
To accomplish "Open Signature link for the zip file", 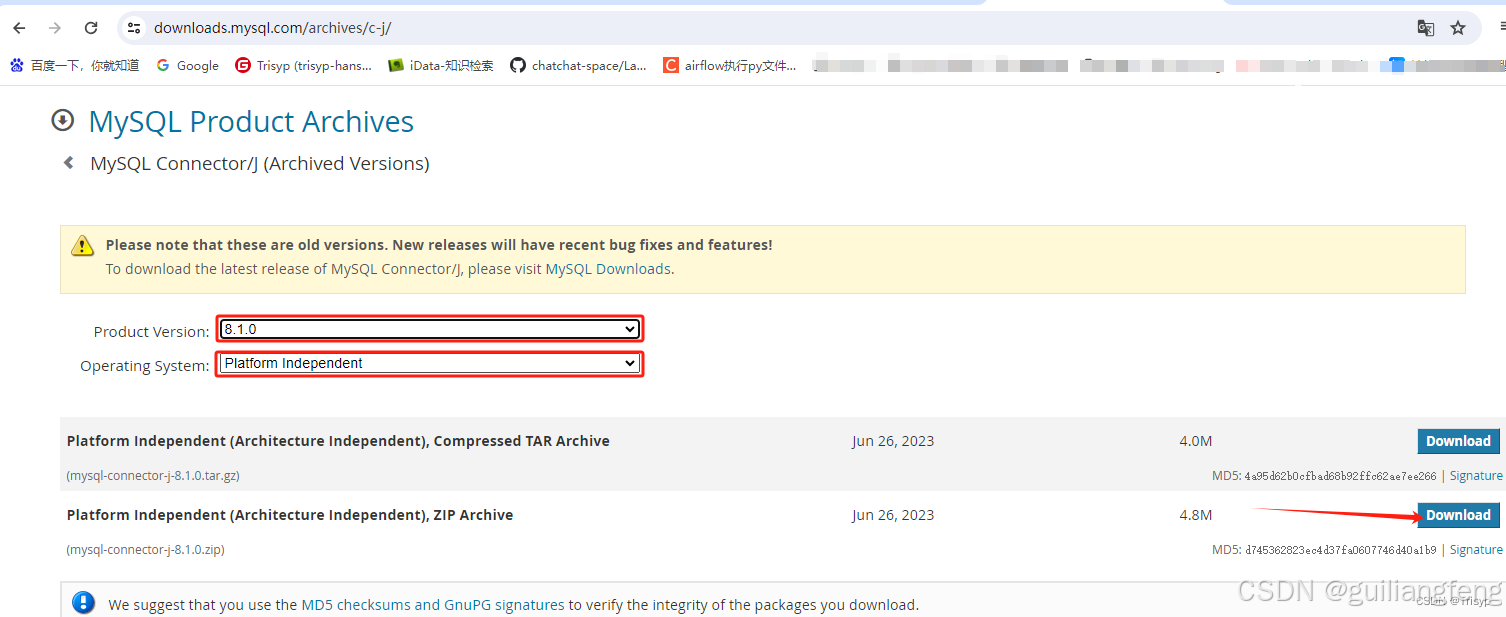I will (x=1476, y=550).
